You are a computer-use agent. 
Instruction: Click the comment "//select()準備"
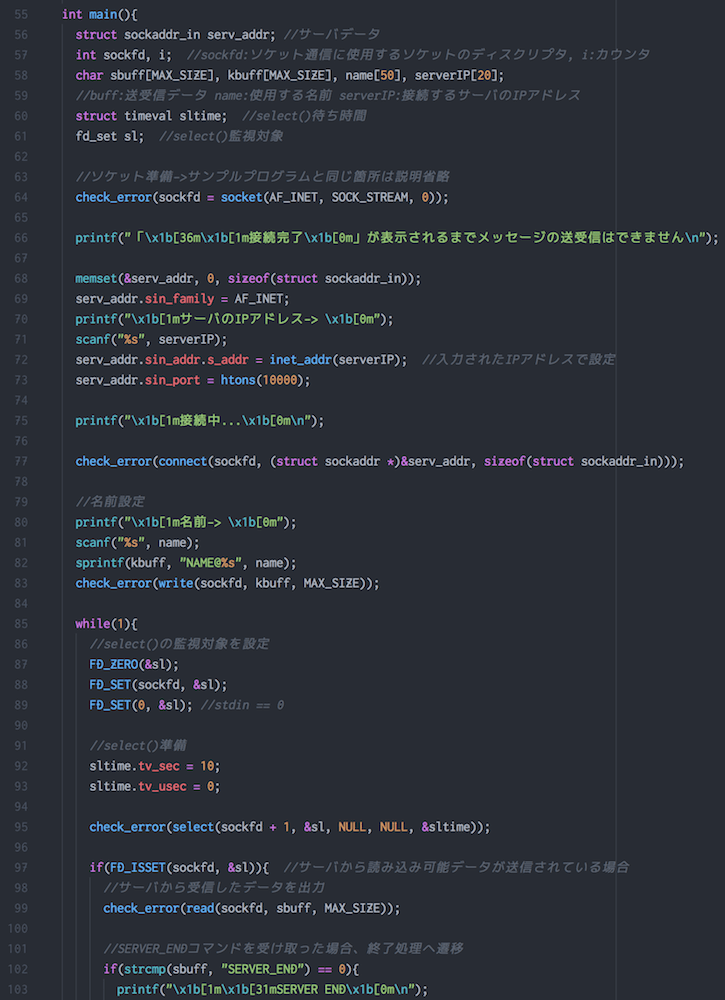(138, 746)
